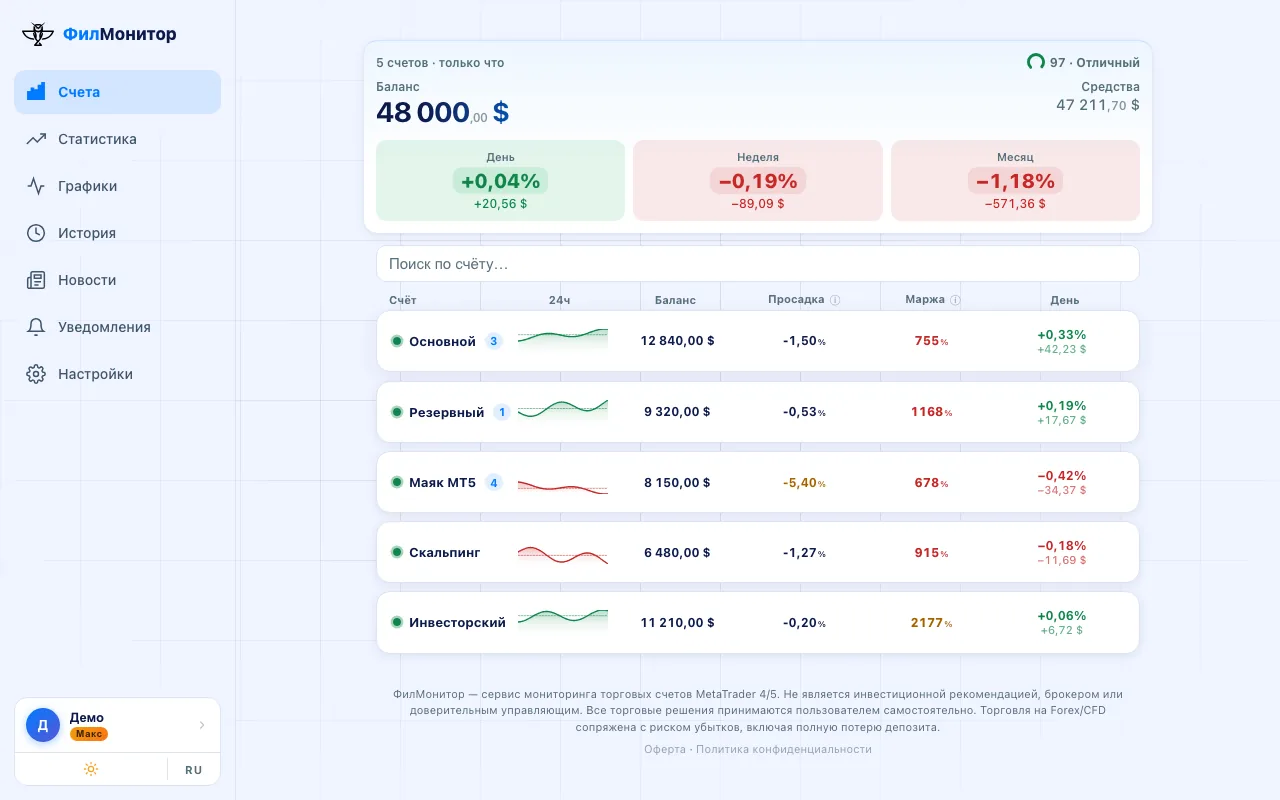Viewport: 1280px width, 800px height.
Task: Click the Просадка info icon
Action: 835,300
